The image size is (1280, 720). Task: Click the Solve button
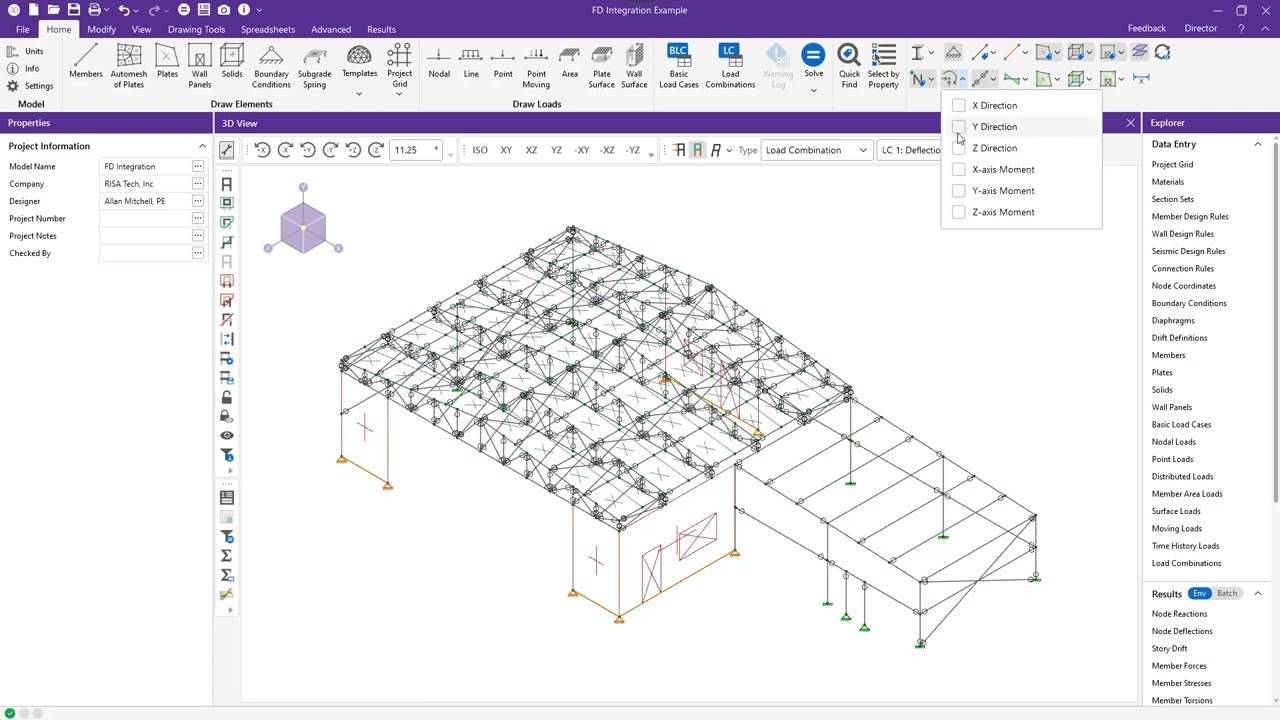tap(813, 60)
